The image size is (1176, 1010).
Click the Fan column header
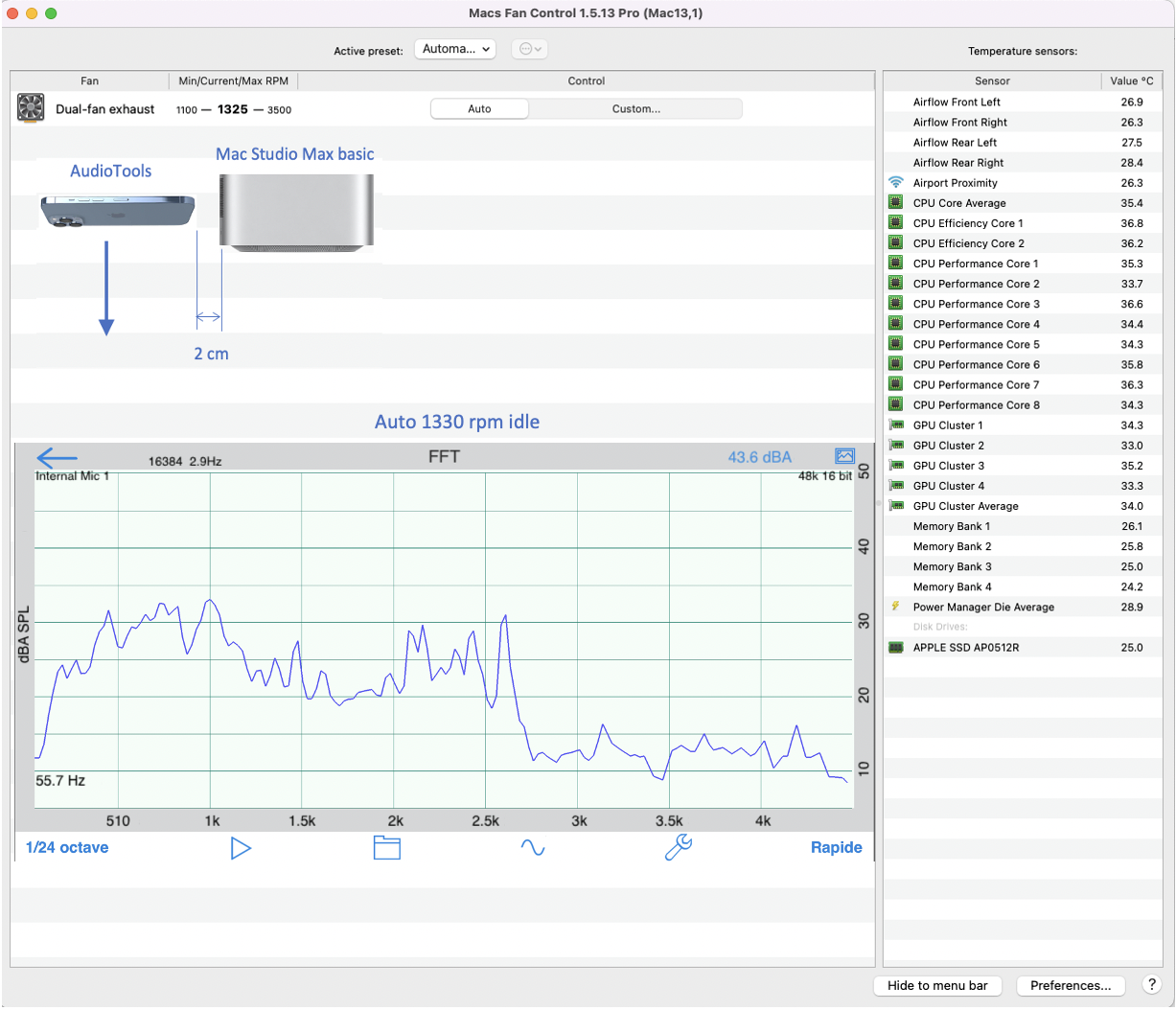(89, 80)
